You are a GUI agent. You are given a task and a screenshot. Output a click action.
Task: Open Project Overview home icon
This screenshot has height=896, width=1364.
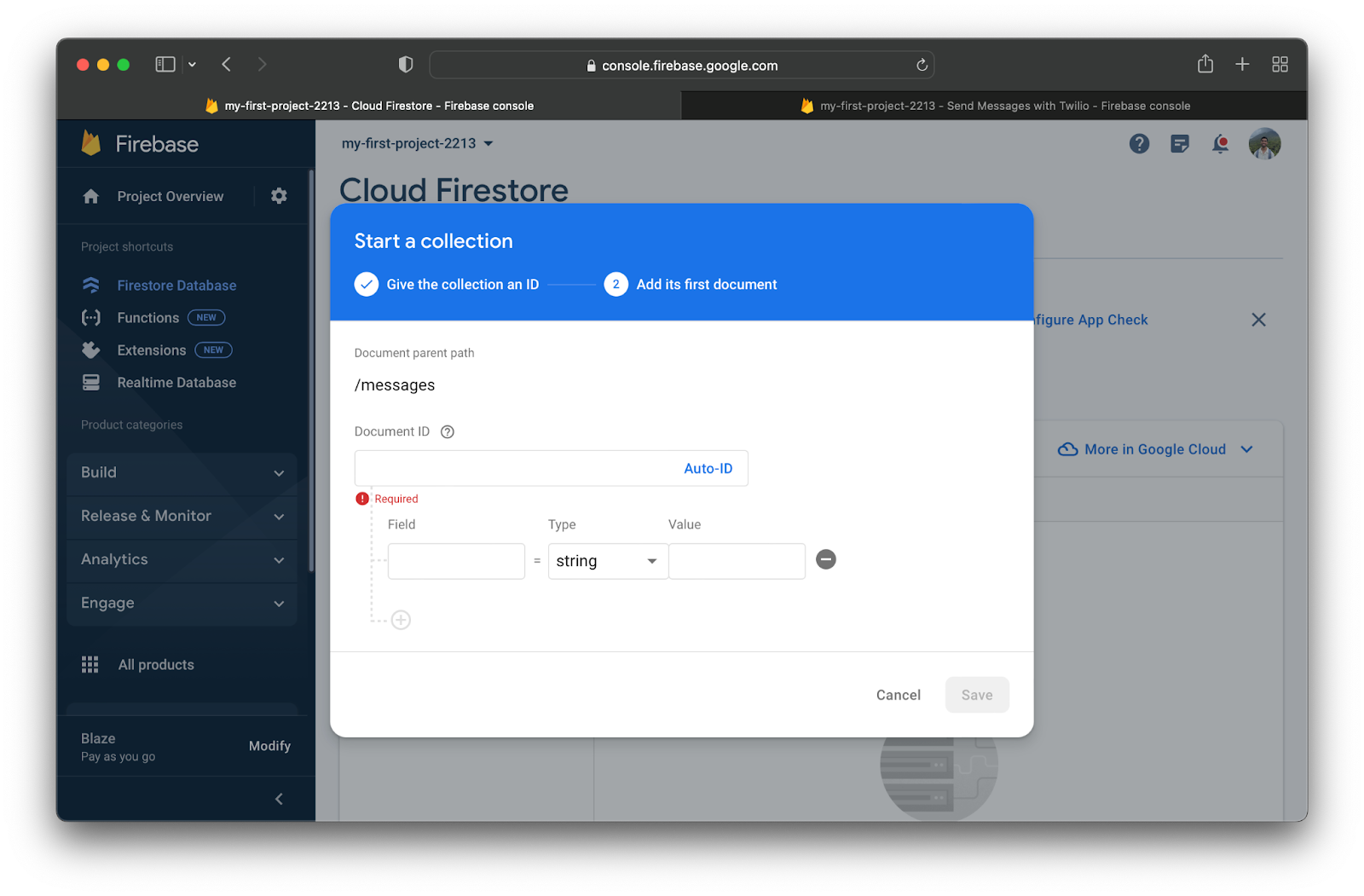(91, 197)
